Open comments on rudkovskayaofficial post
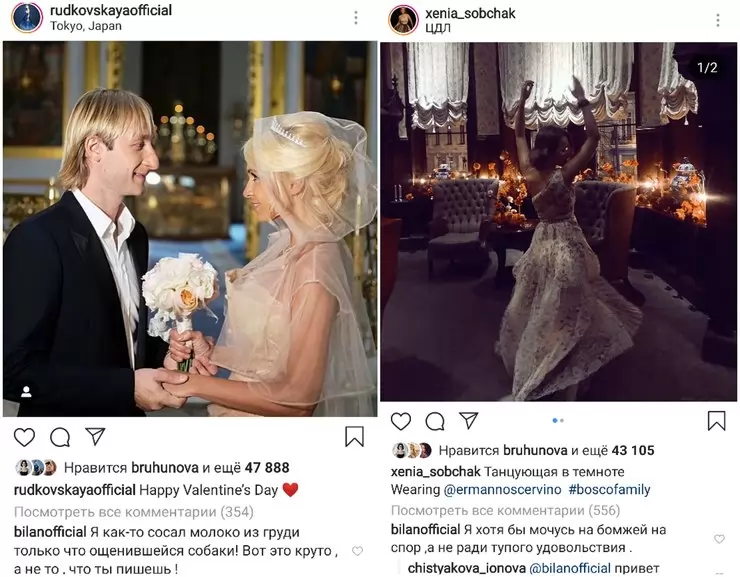This screenshot has height=577, width=740. pyautogui.click(x=60, y=437)
